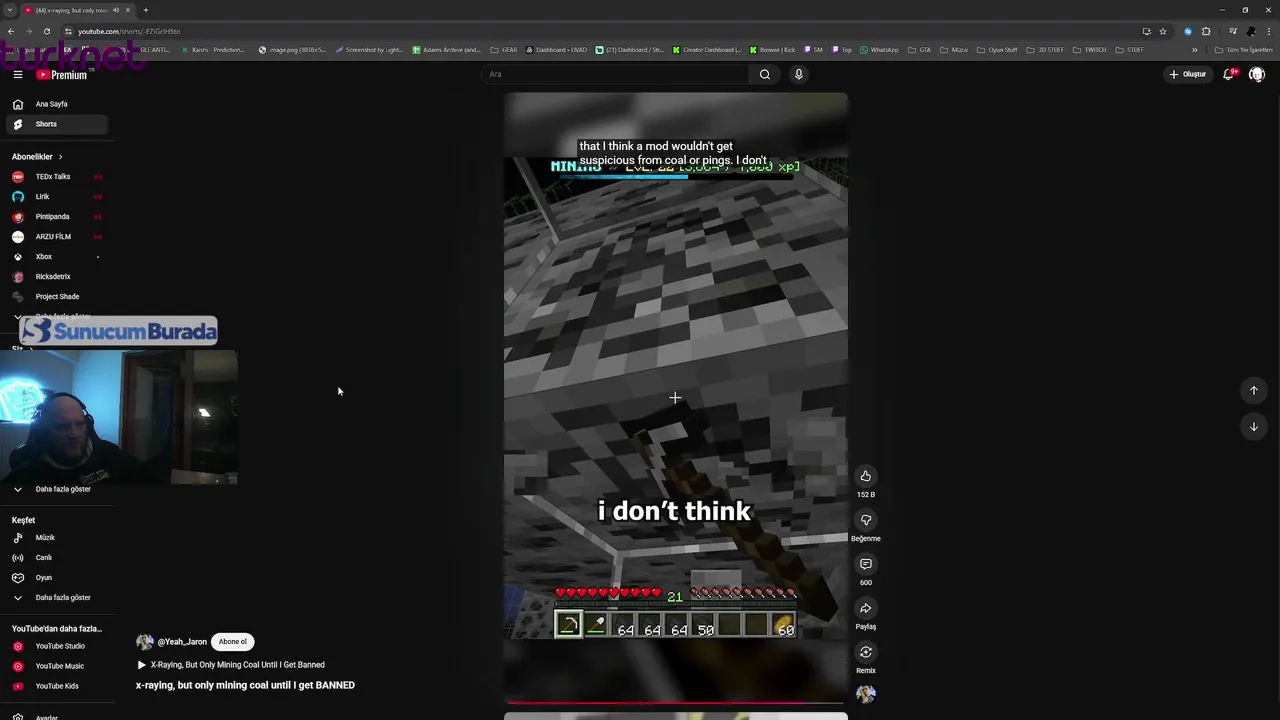
Task: Open GTA bookmarks folder
Action: click(920, 50)
